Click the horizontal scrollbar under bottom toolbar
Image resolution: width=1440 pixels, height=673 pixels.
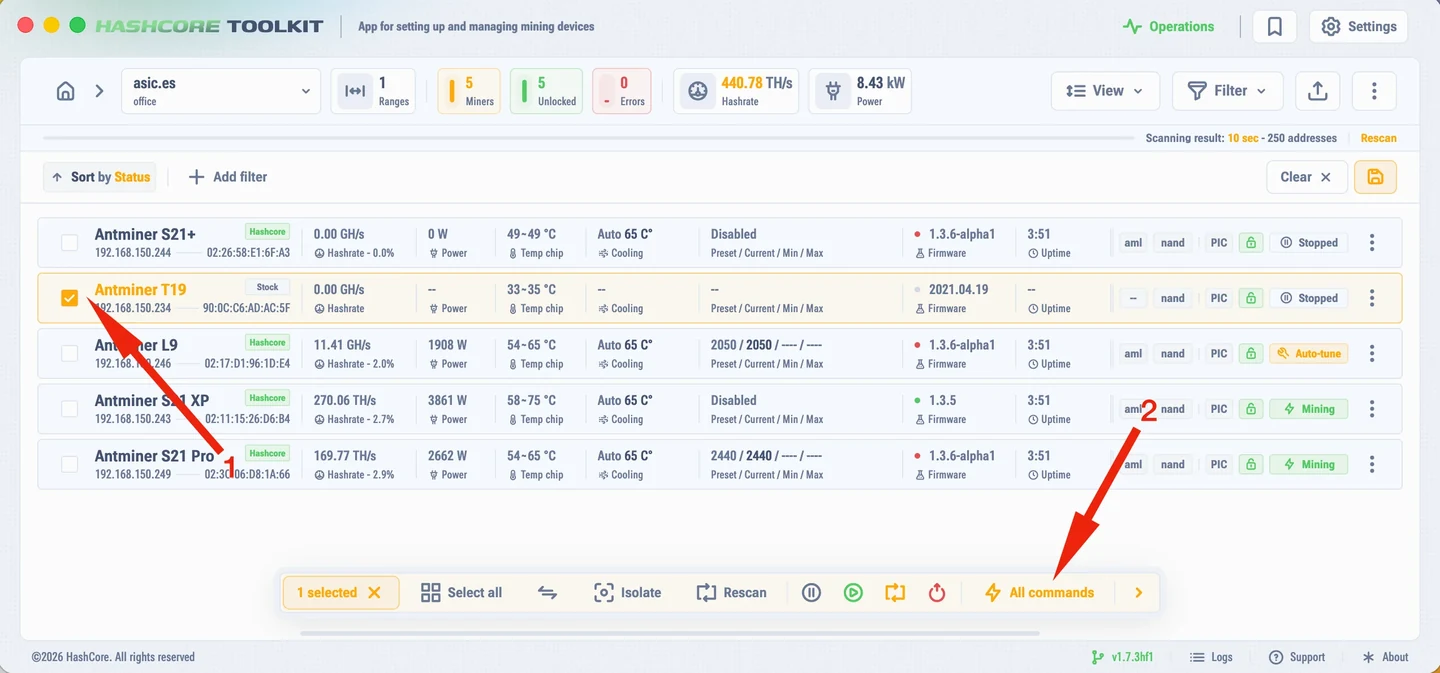coord(669,633)
